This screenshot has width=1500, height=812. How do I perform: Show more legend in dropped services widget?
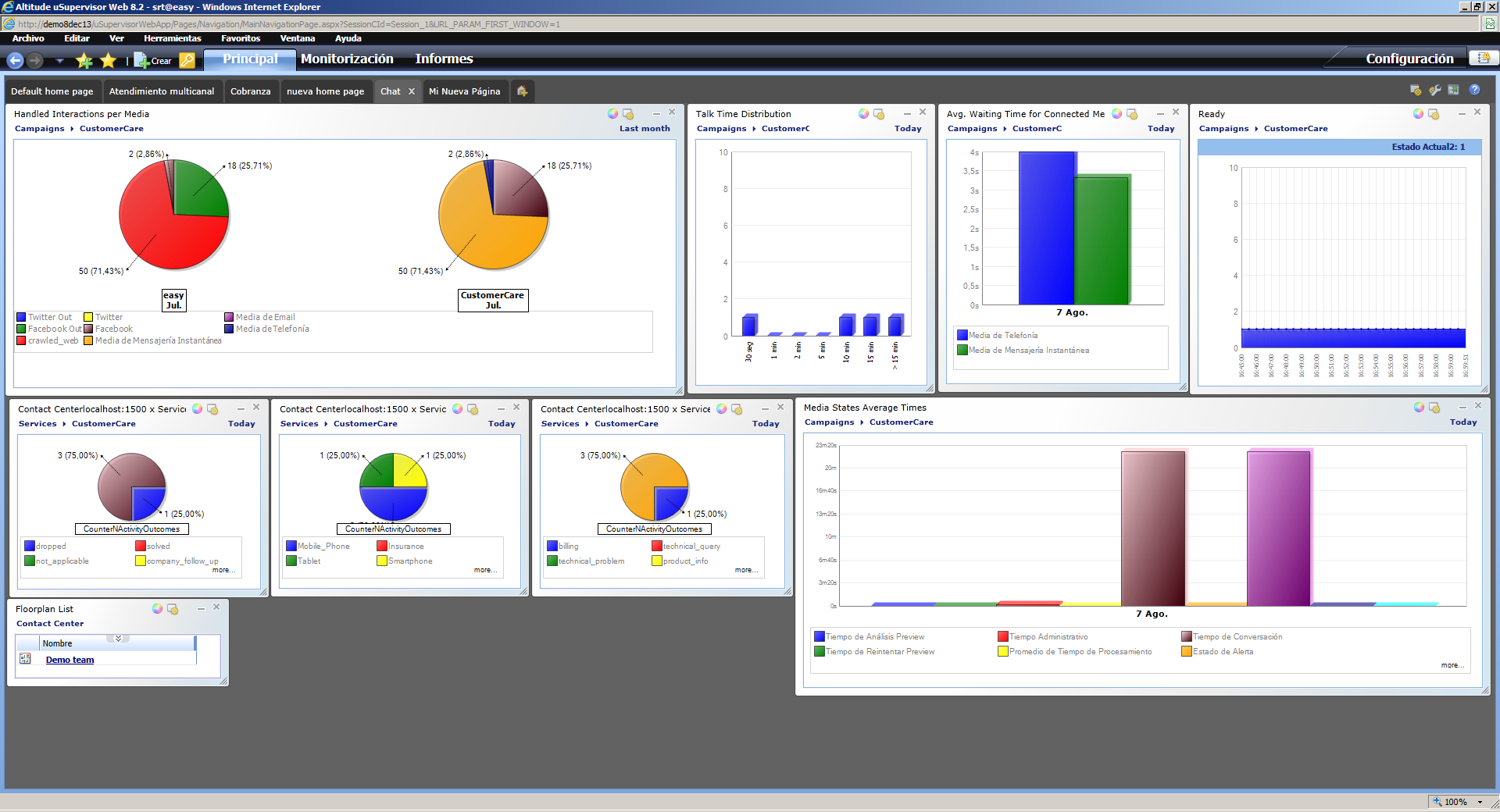point(223,570)
